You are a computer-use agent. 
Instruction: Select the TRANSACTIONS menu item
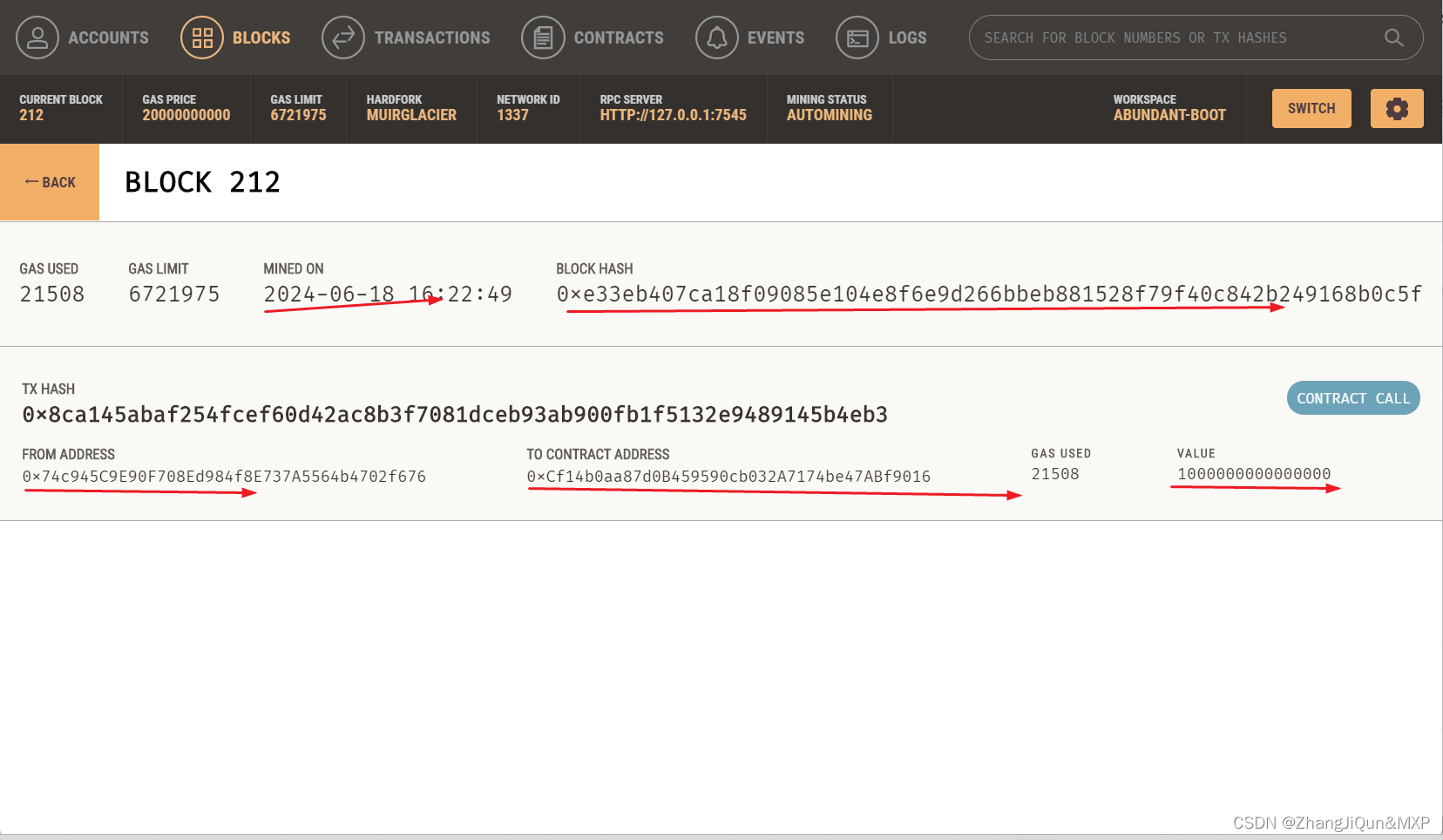[432, 37]
